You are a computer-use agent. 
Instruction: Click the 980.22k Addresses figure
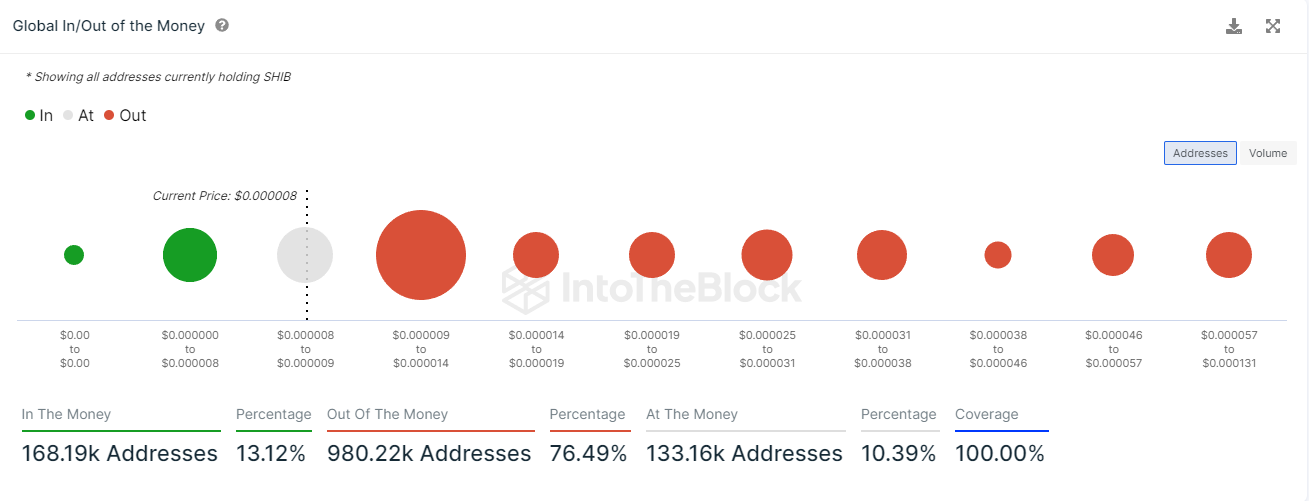coord(429,454)
